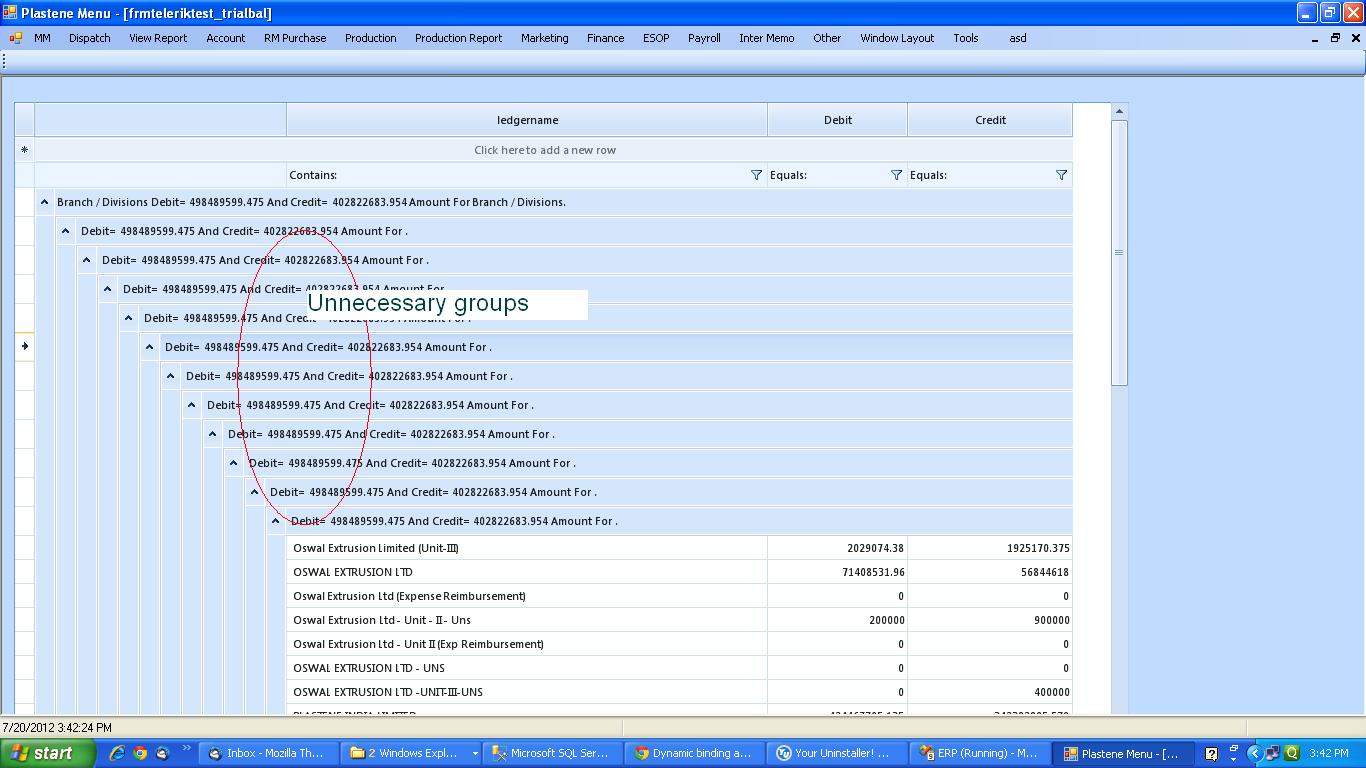
Task: Click the credit value 400000
Action: tap(1051, 692)
